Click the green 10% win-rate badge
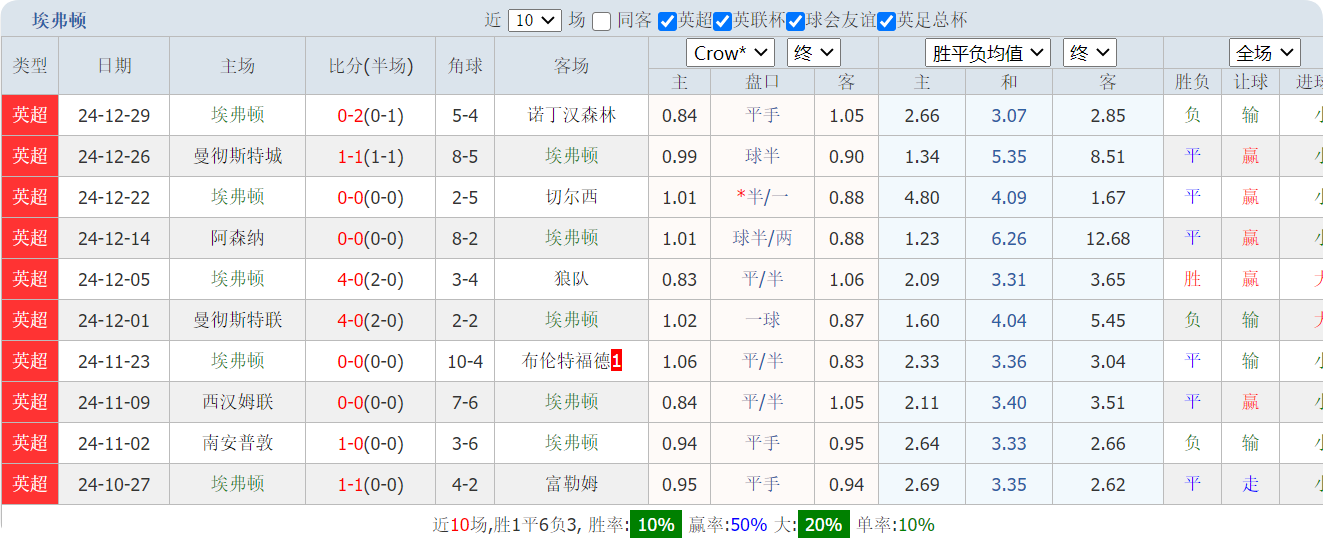The image size is (1323, 538). point(656,525)
